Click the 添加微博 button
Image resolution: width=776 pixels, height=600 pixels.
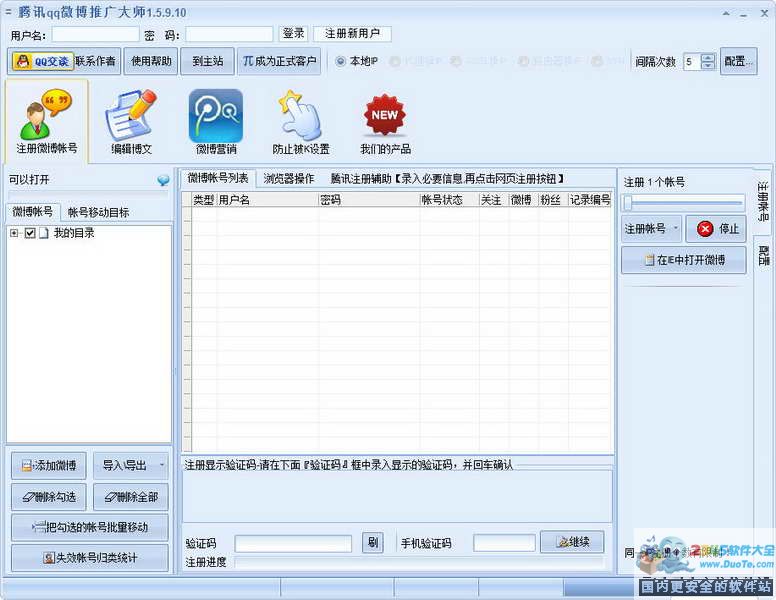[48, 465]
